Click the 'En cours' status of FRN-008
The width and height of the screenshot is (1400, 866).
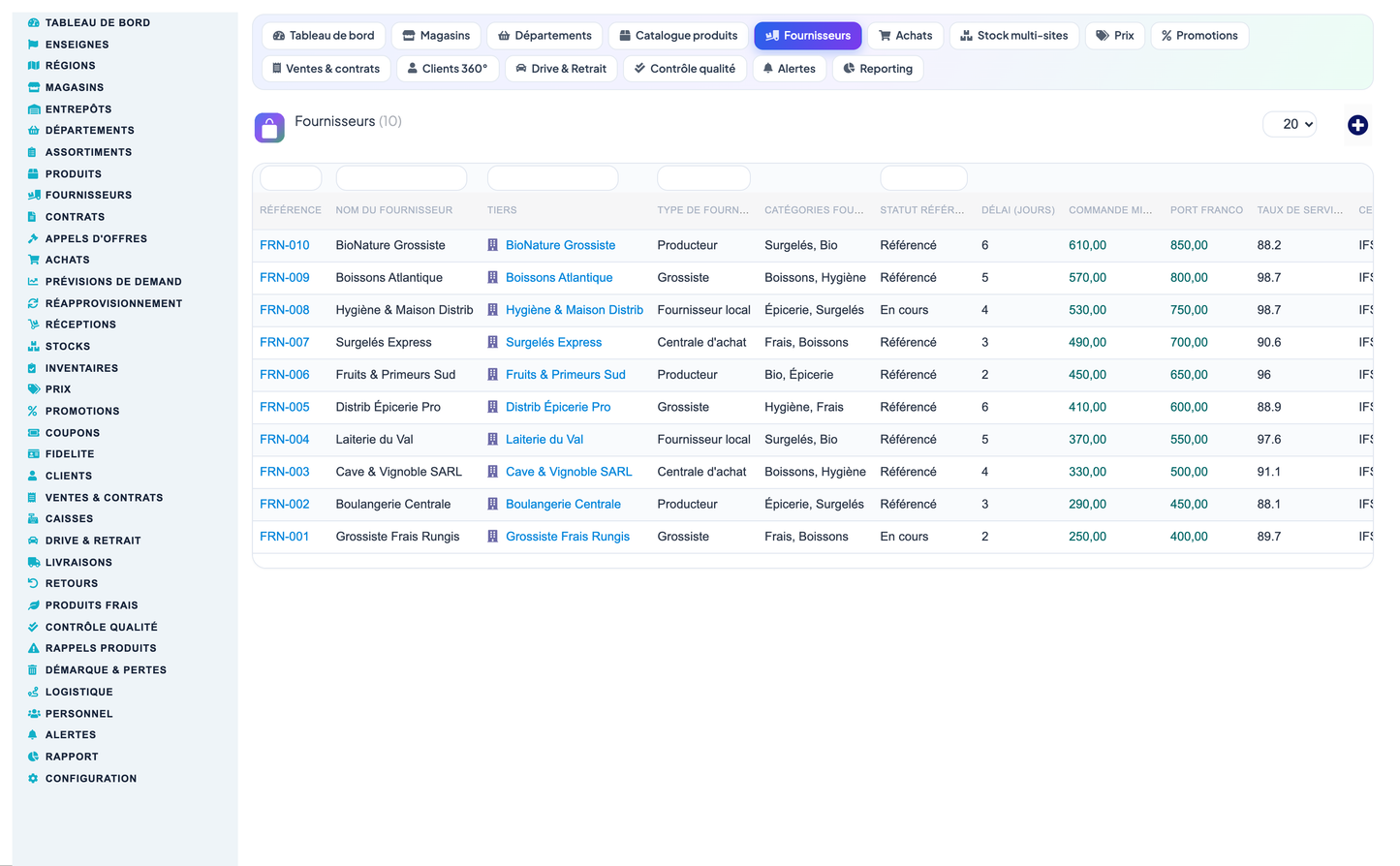point(904,310)
